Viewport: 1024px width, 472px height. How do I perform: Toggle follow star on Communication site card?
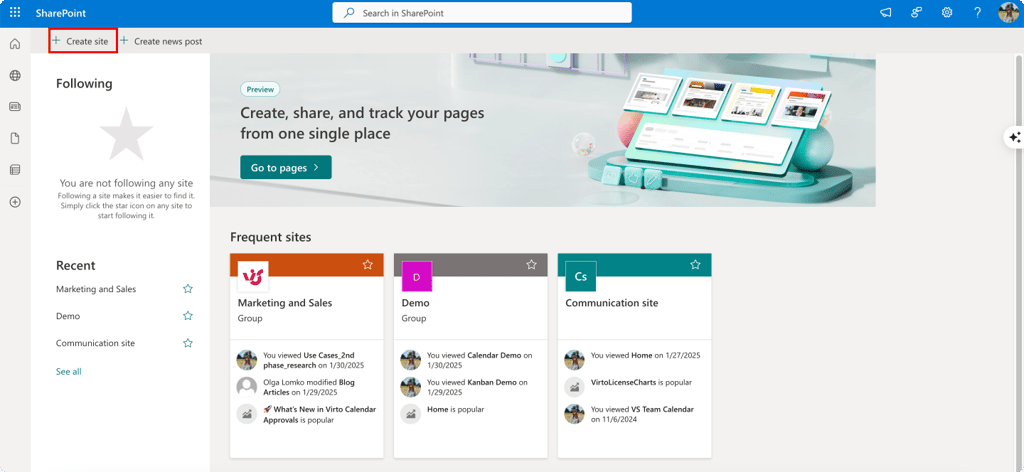[x=696, y=264]
